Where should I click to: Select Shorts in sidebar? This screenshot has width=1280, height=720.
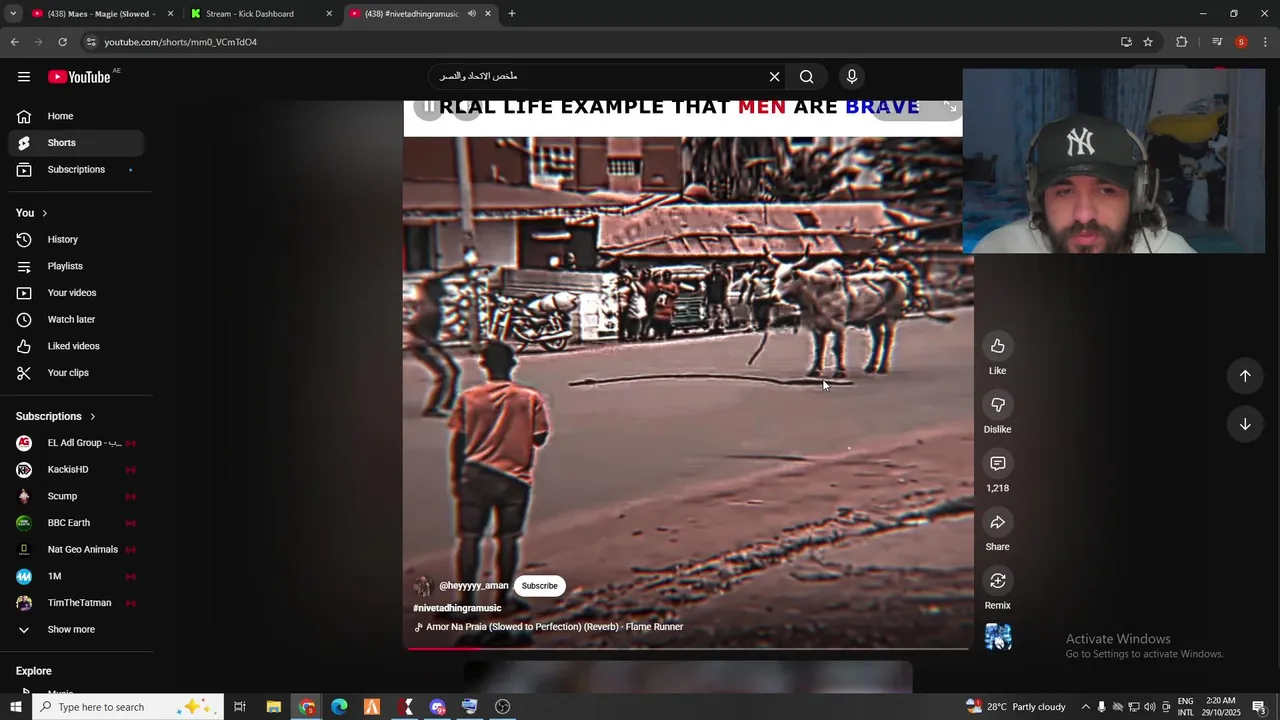76,143
